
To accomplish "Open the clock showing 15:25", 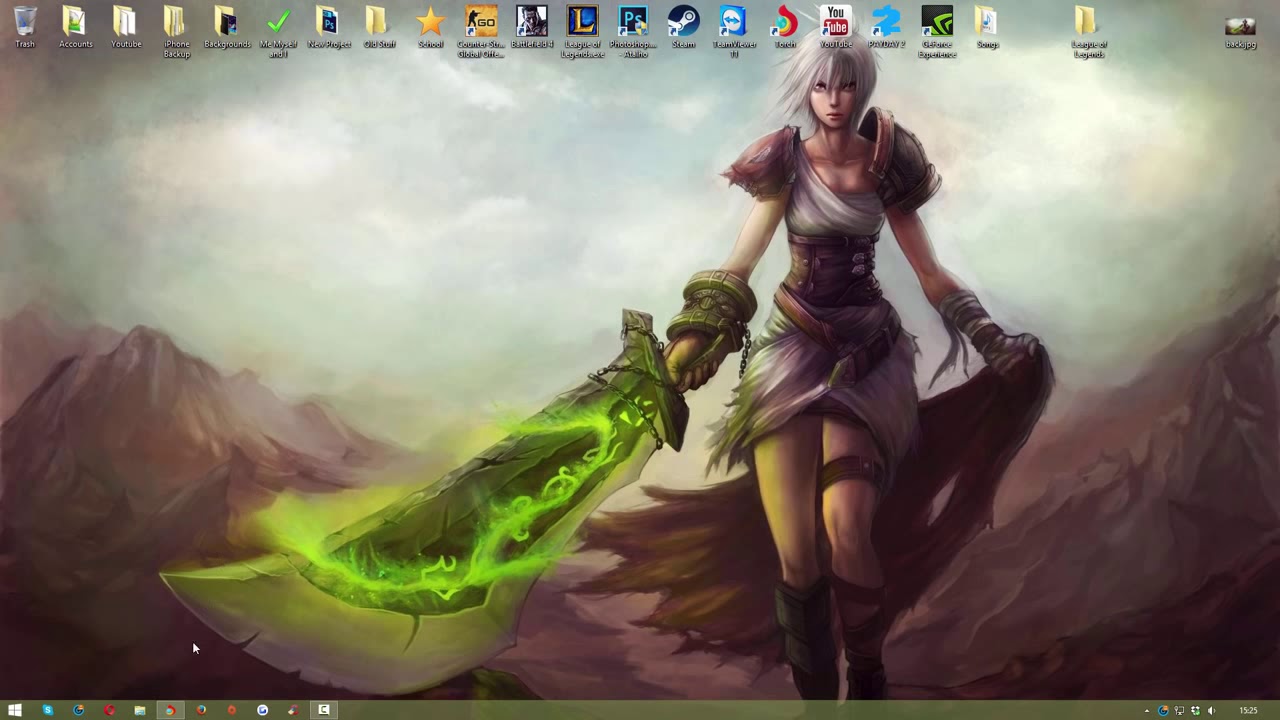I will click(x=1248, y=711).
